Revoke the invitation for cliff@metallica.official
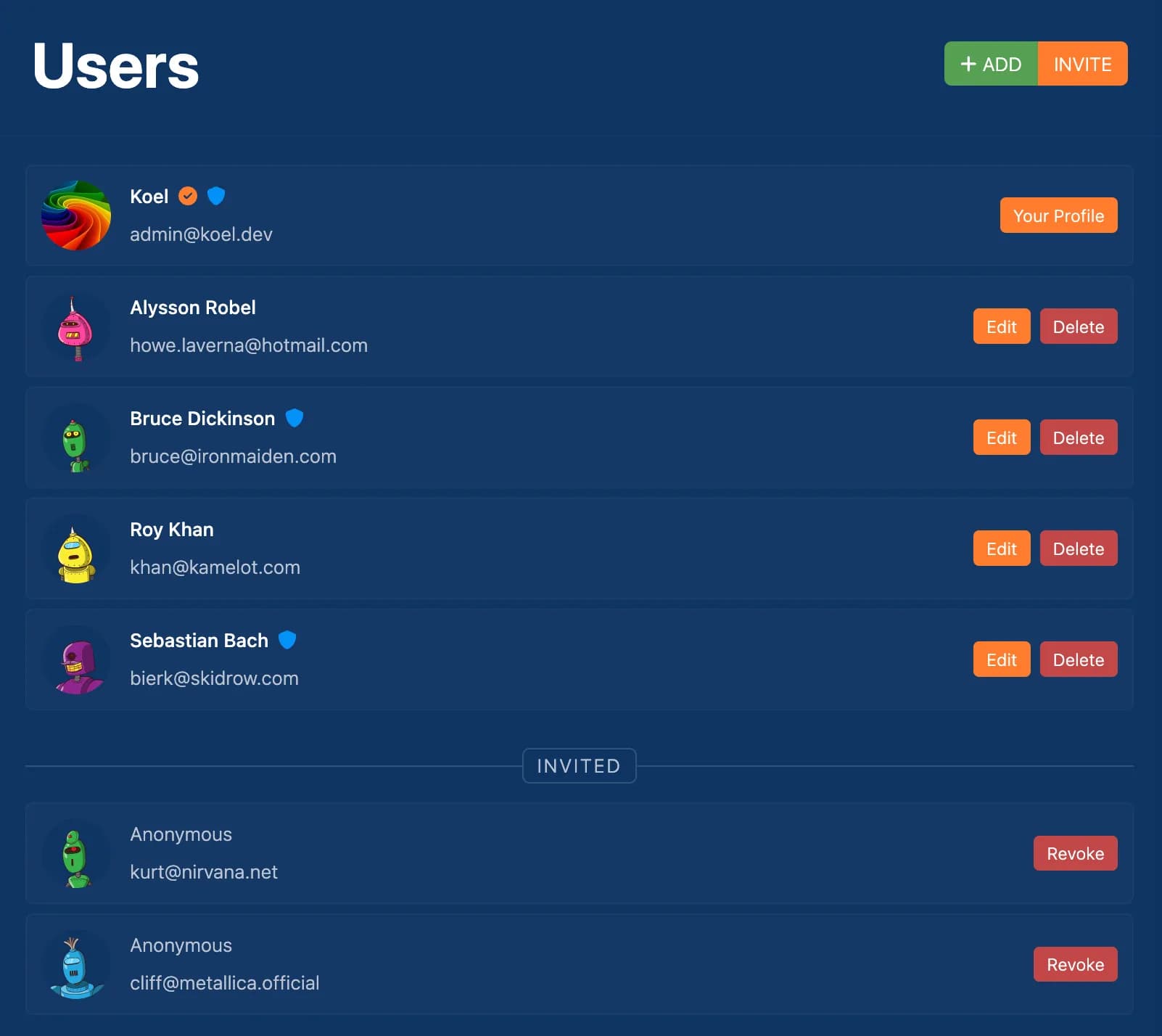 tap(1075, 964)
